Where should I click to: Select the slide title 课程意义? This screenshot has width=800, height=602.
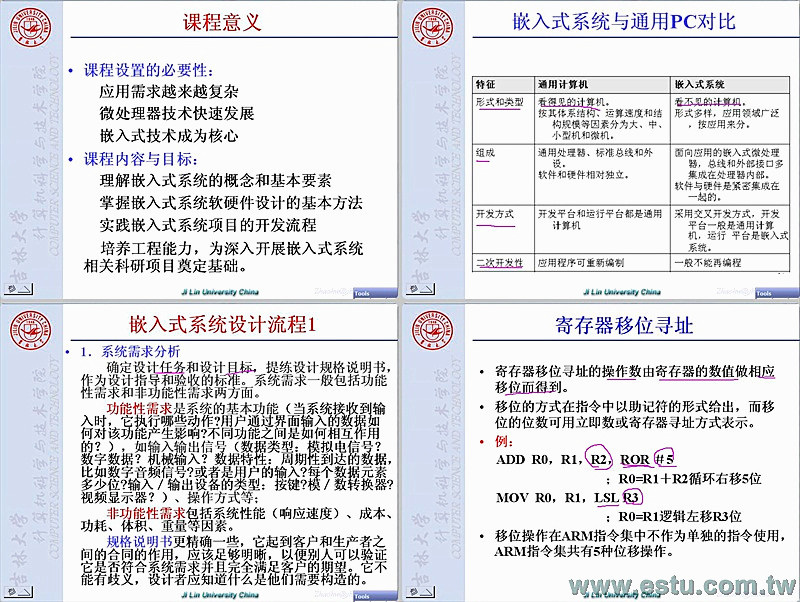coord(222,22)
